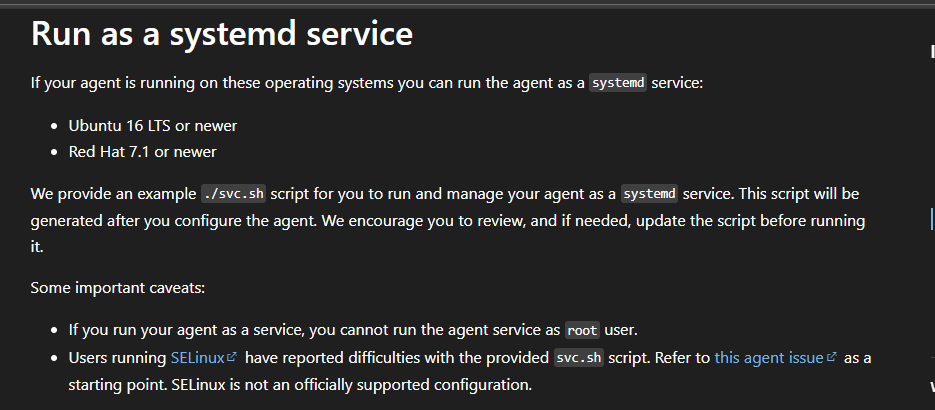Click the external-link icon beside SELinux
This screenshot has width=935, height=410.
pyautogui.click(x=232, y=358)
